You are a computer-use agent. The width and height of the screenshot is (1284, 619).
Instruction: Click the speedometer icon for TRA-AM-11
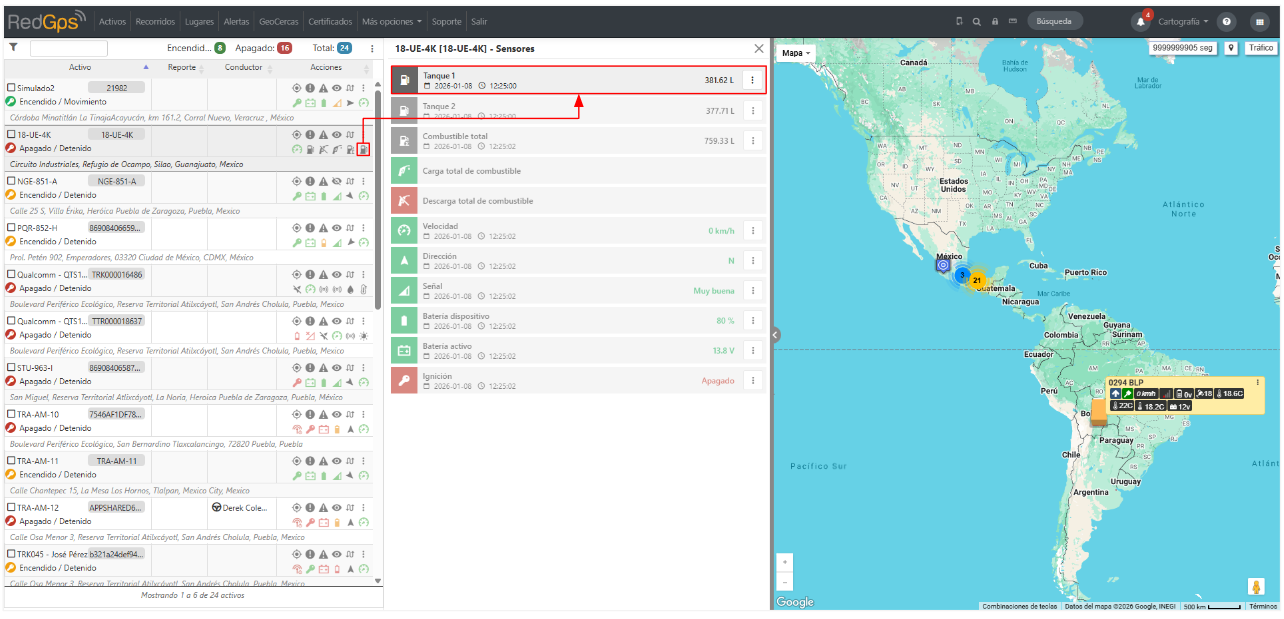[364, 476]
